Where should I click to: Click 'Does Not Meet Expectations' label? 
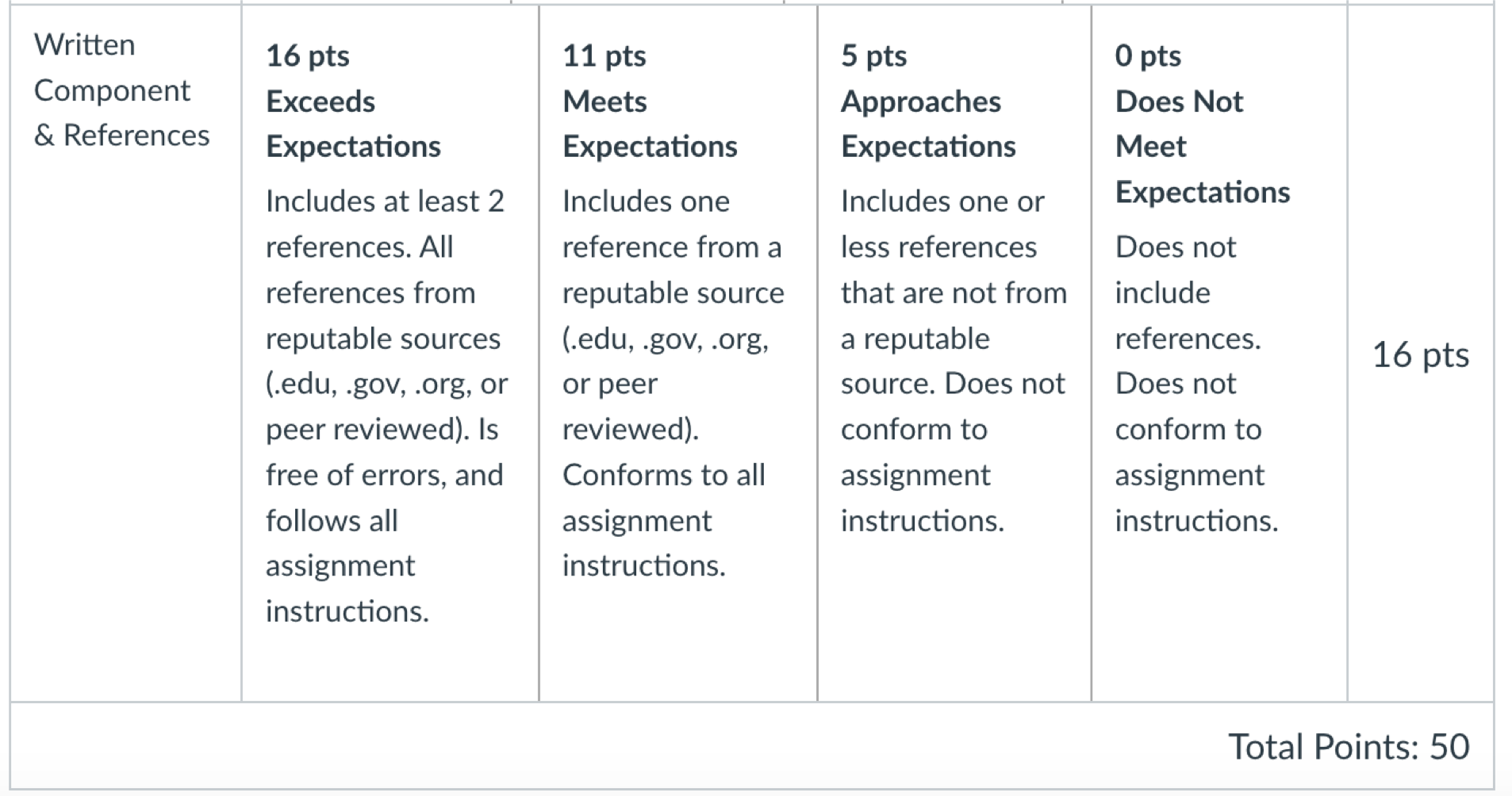(1203, 147)
